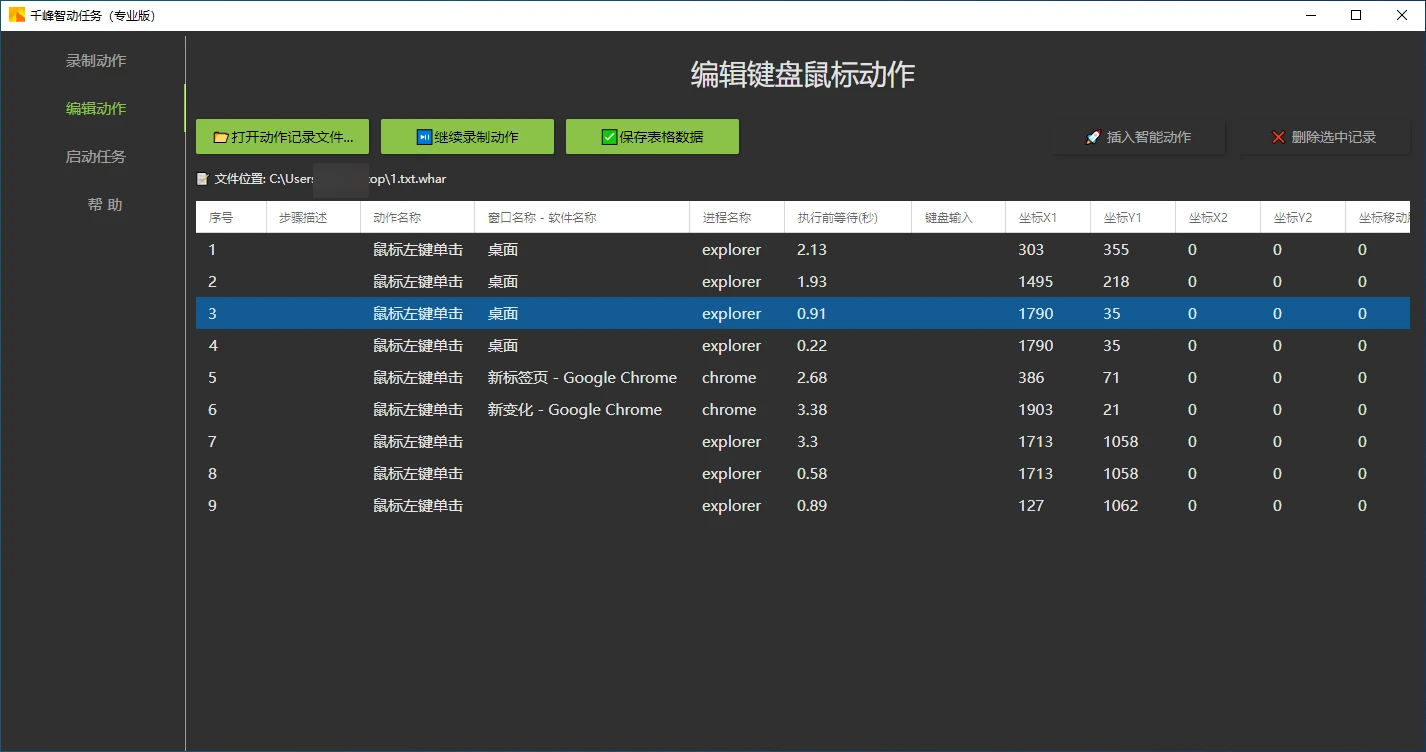Click the rocket icon for insert smart action
Image resolution: width=1426 pixels, height=752 pixels.
coord(1093,137)
